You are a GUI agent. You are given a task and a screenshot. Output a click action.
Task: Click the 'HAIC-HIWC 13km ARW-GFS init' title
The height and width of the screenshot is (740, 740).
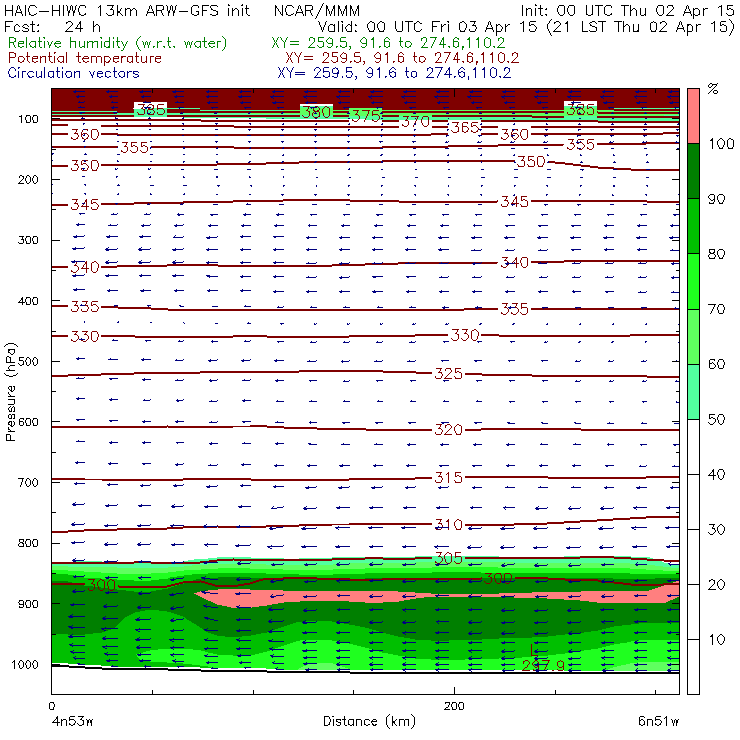pos(127,11)
